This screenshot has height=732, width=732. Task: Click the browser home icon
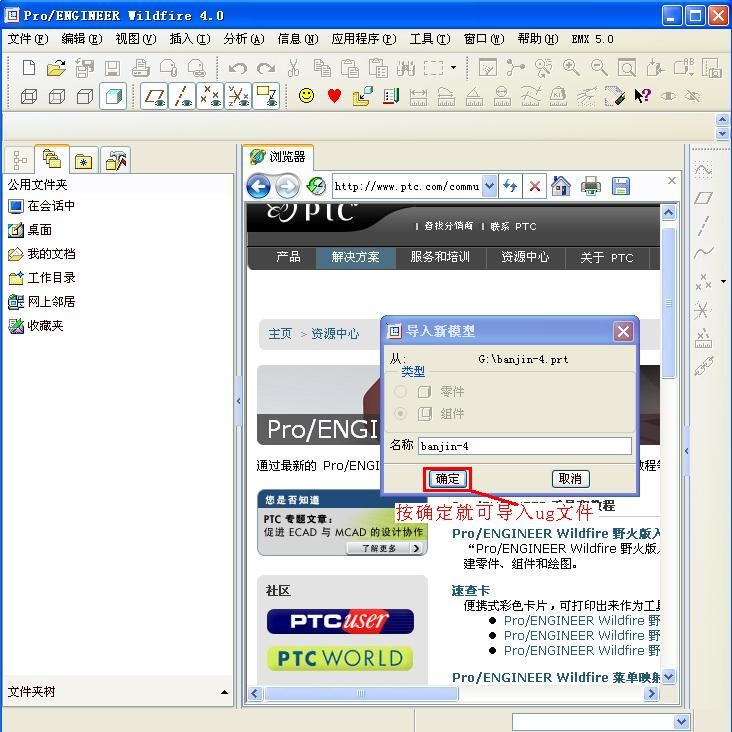tap(561, 186)
